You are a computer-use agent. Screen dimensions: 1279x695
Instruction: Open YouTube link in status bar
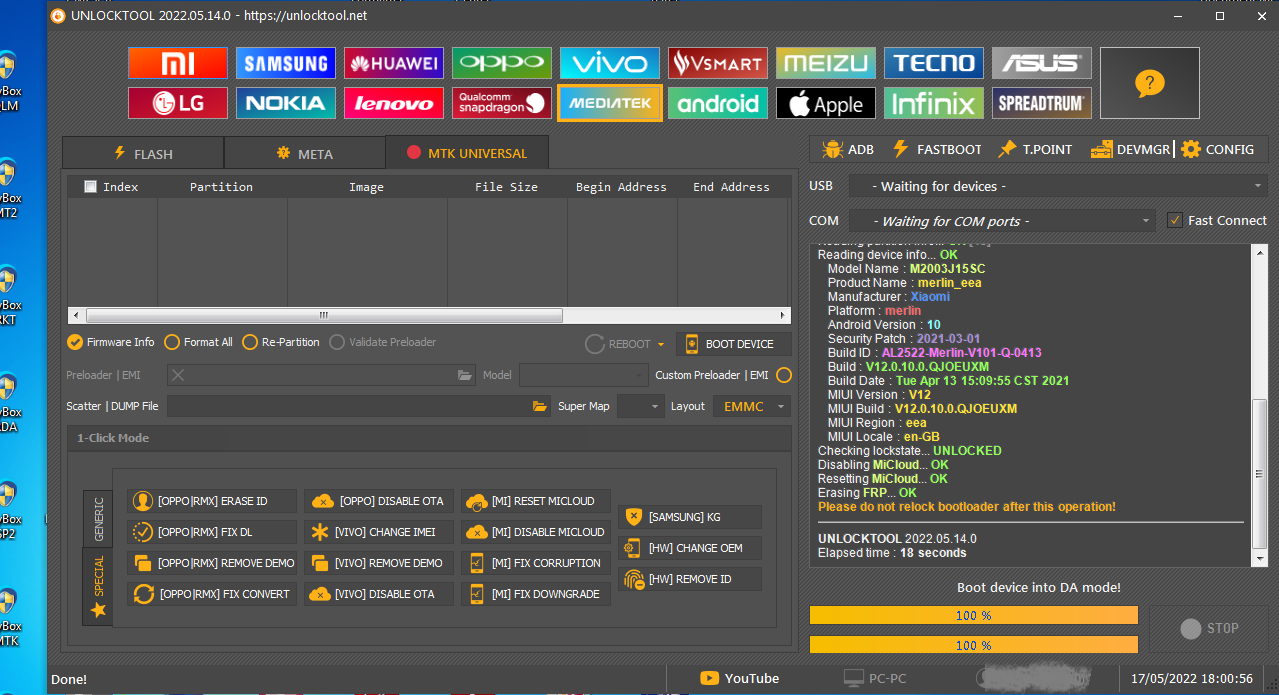(x=739, y=678)
